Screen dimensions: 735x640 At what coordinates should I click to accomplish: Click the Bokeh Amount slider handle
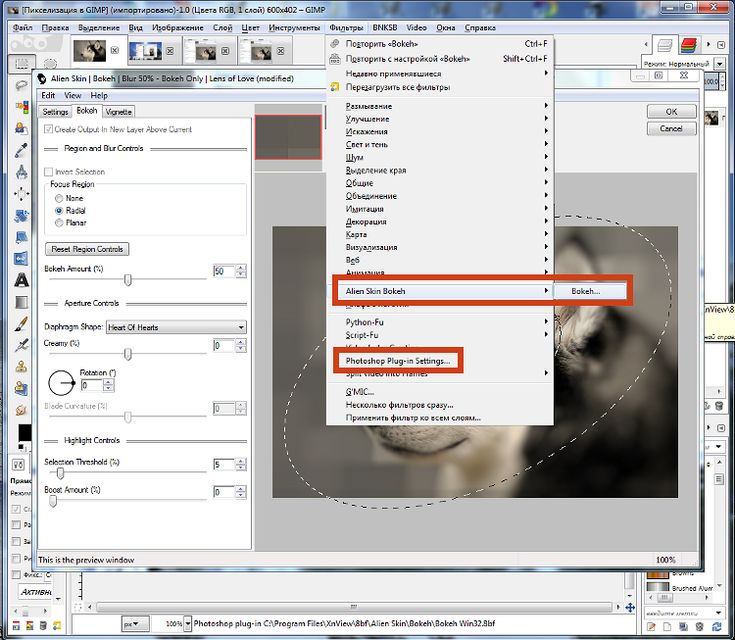(x=128, y=280)
